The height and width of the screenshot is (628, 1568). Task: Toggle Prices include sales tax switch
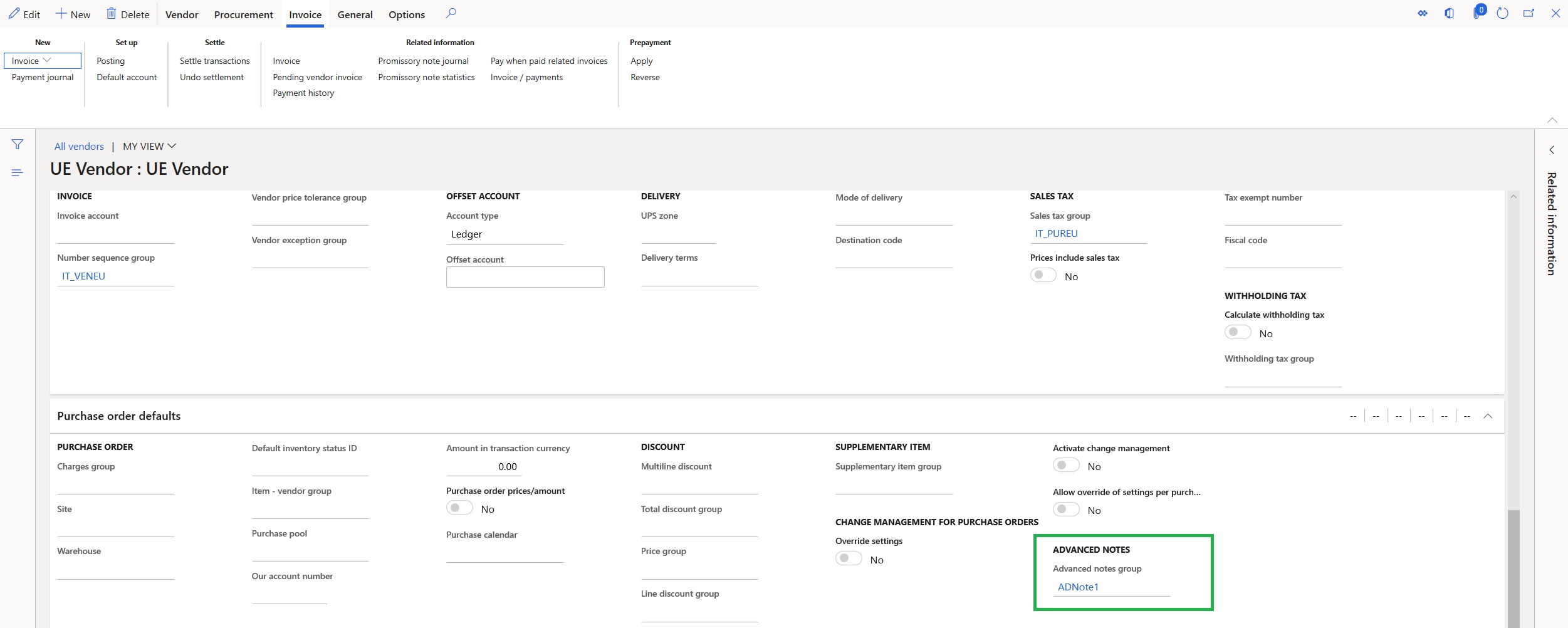pyautogui.click(x=1043, y=276)
